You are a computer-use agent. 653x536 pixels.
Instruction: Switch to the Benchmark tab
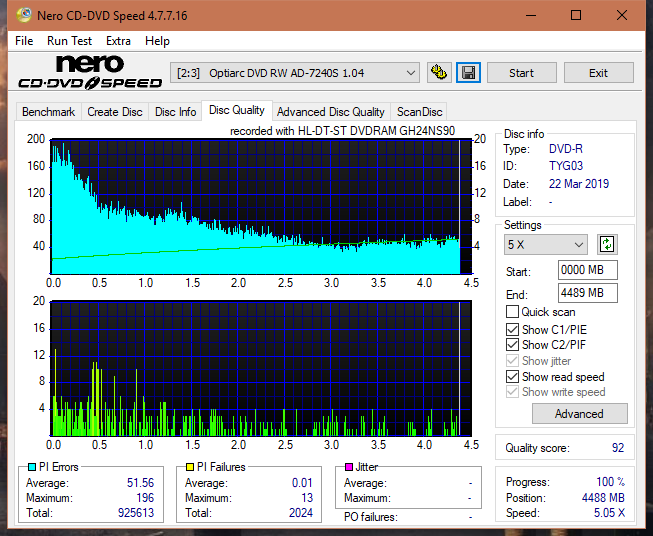pyautogui.click(x=48, y=112)
